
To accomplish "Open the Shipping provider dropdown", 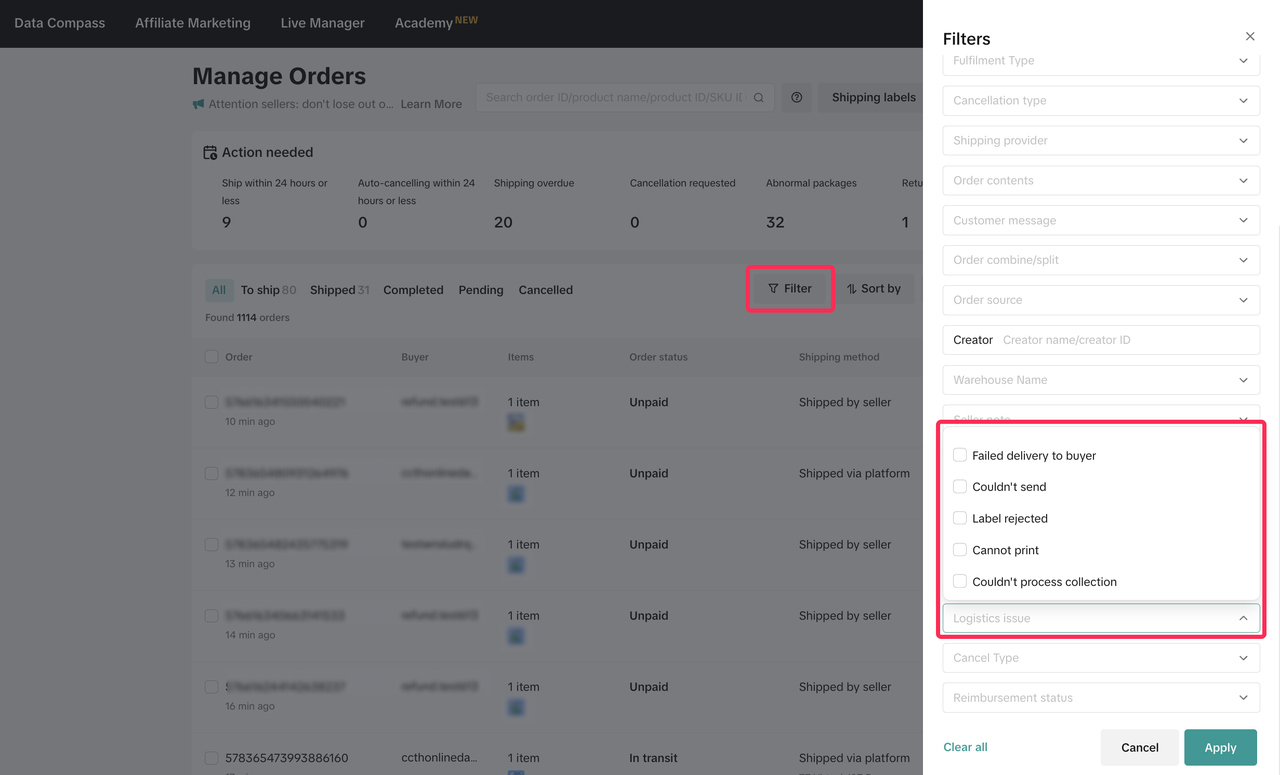I will [x=1100, y=141].
